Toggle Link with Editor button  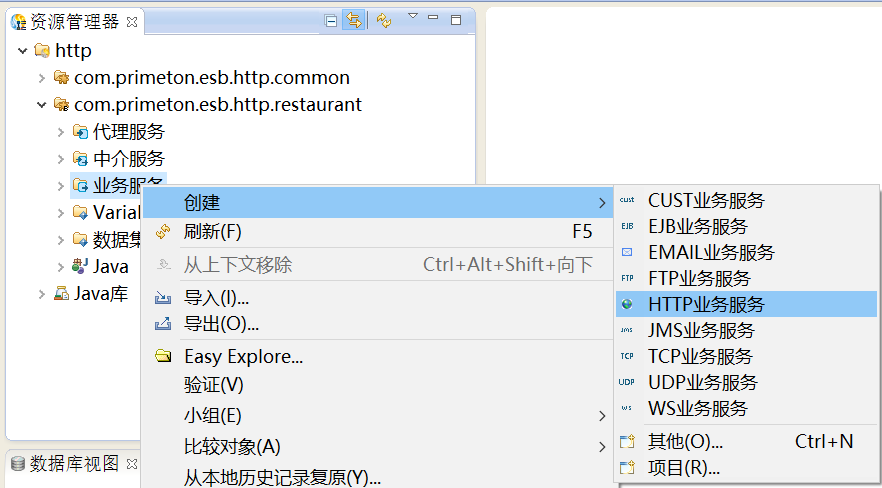pos(354,21)
